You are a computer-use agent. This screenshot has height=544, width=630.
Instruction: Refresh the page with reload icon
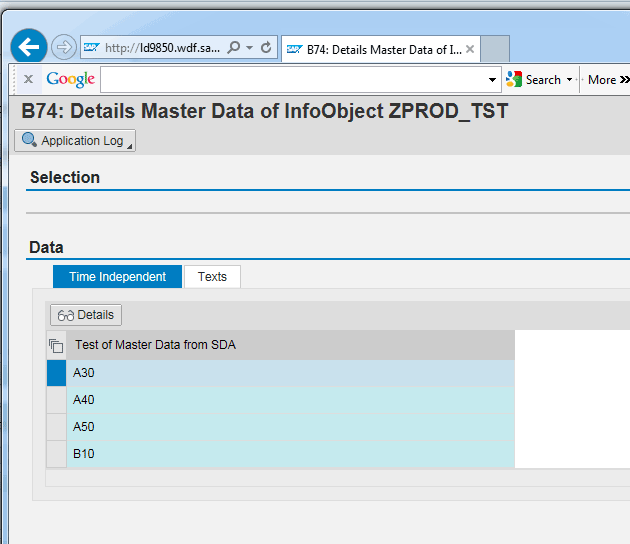click(x=266, y=48)
